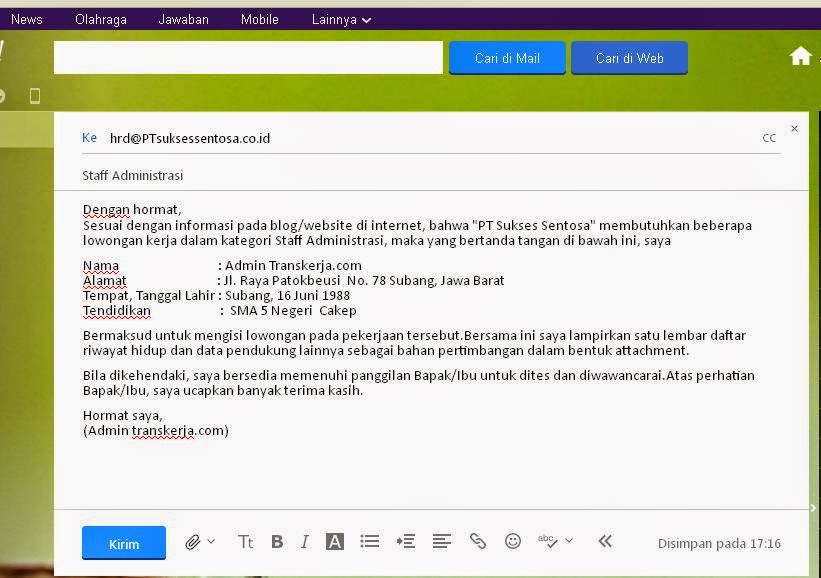Screen dimensions: 821x578
Task: Run the abc spell checker
Action: (x=545, y=541)
